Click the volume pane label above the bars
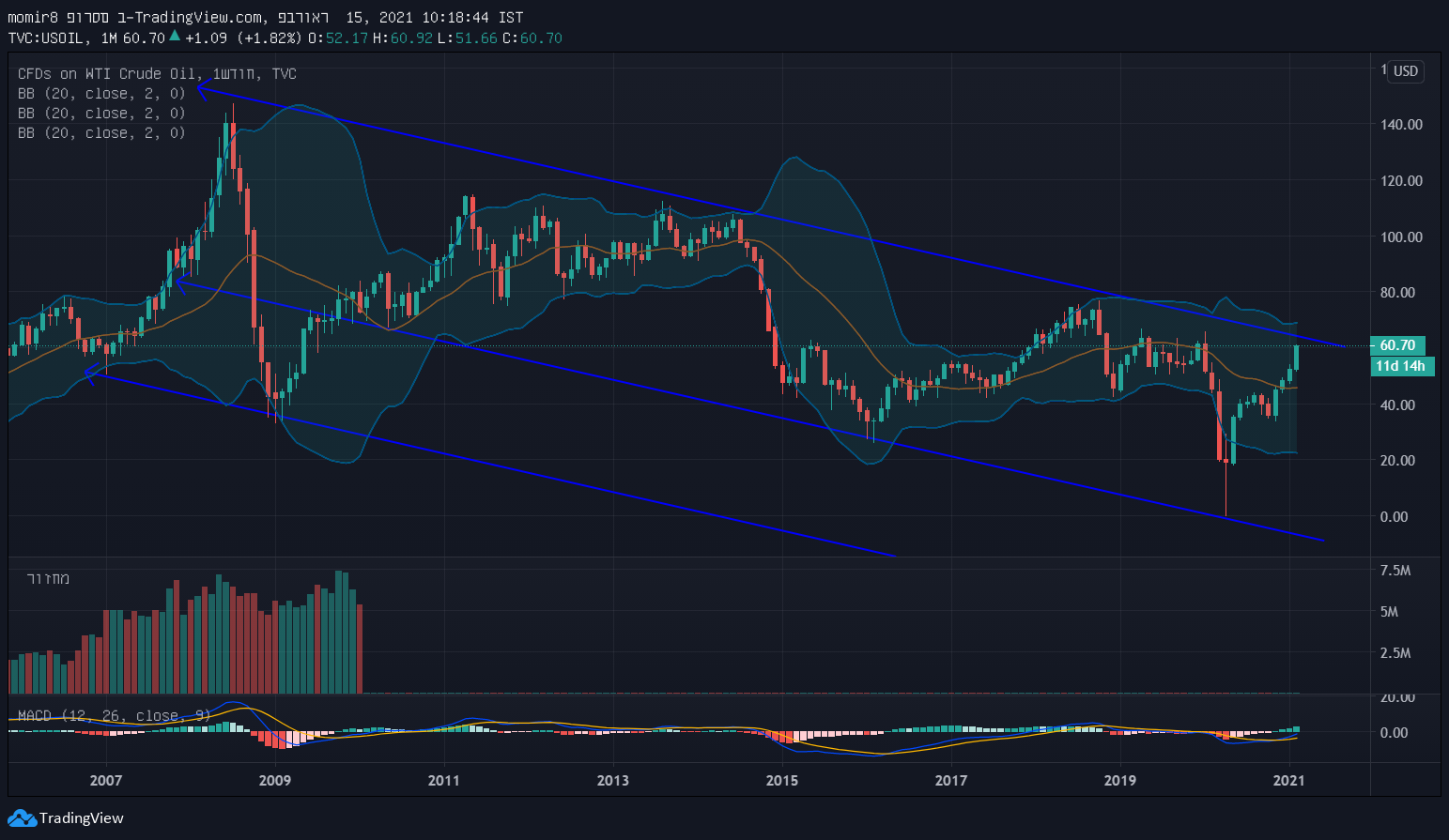The image size is (1449, 840). (x=48, y=578)
